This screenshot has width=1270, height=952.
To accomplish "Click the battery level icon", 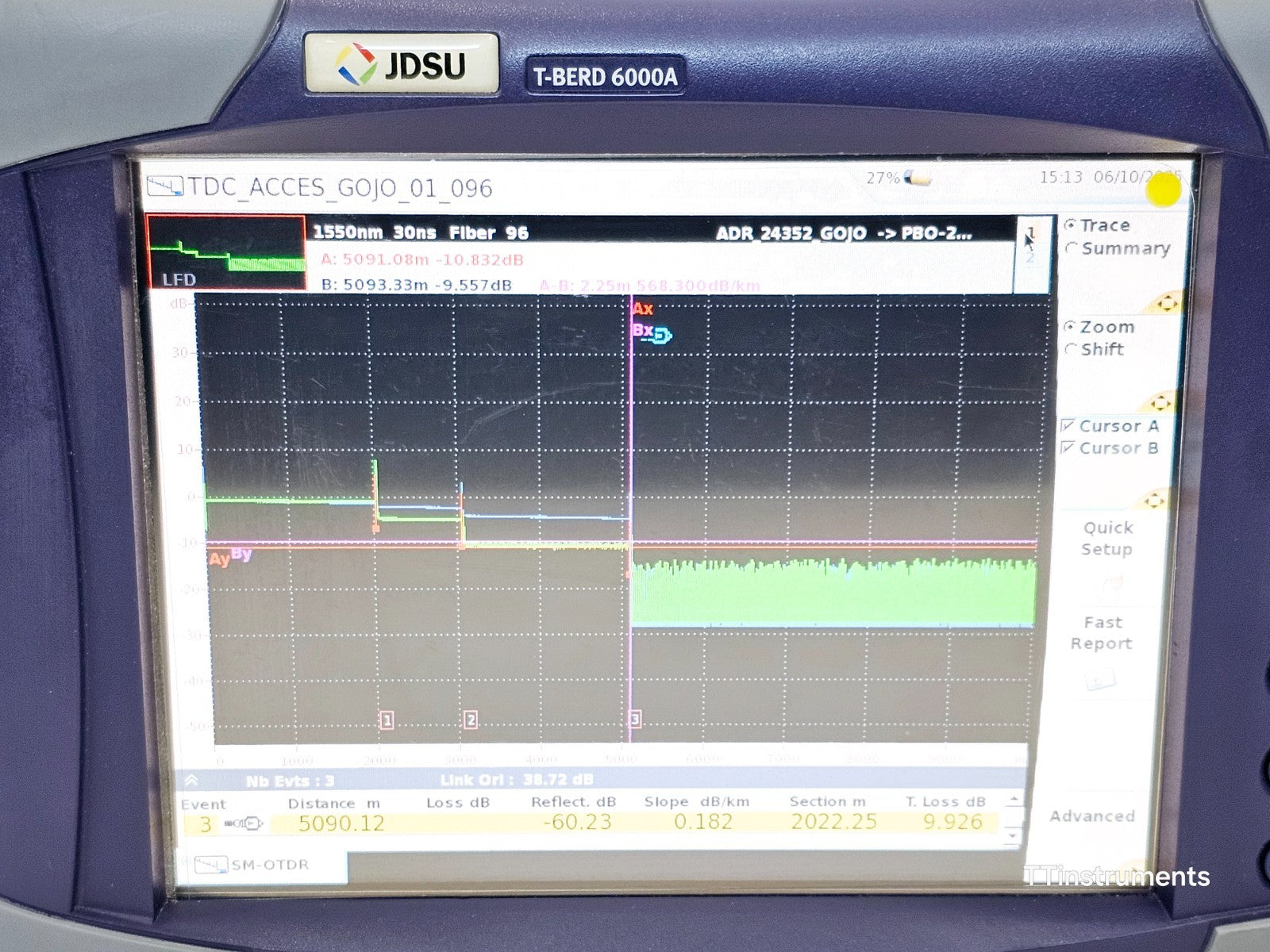I will 921,178.
